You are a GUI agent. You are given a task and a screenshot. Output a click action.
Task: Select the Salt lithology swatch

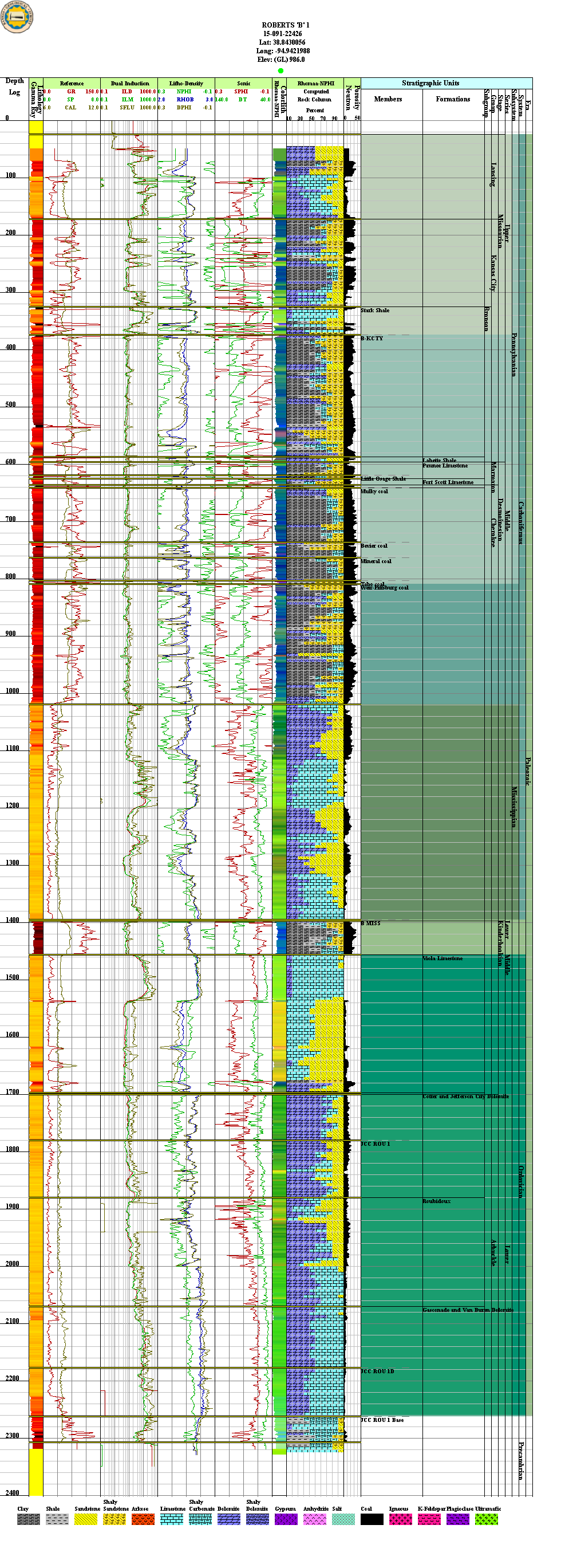click(x=343, y=1519)
